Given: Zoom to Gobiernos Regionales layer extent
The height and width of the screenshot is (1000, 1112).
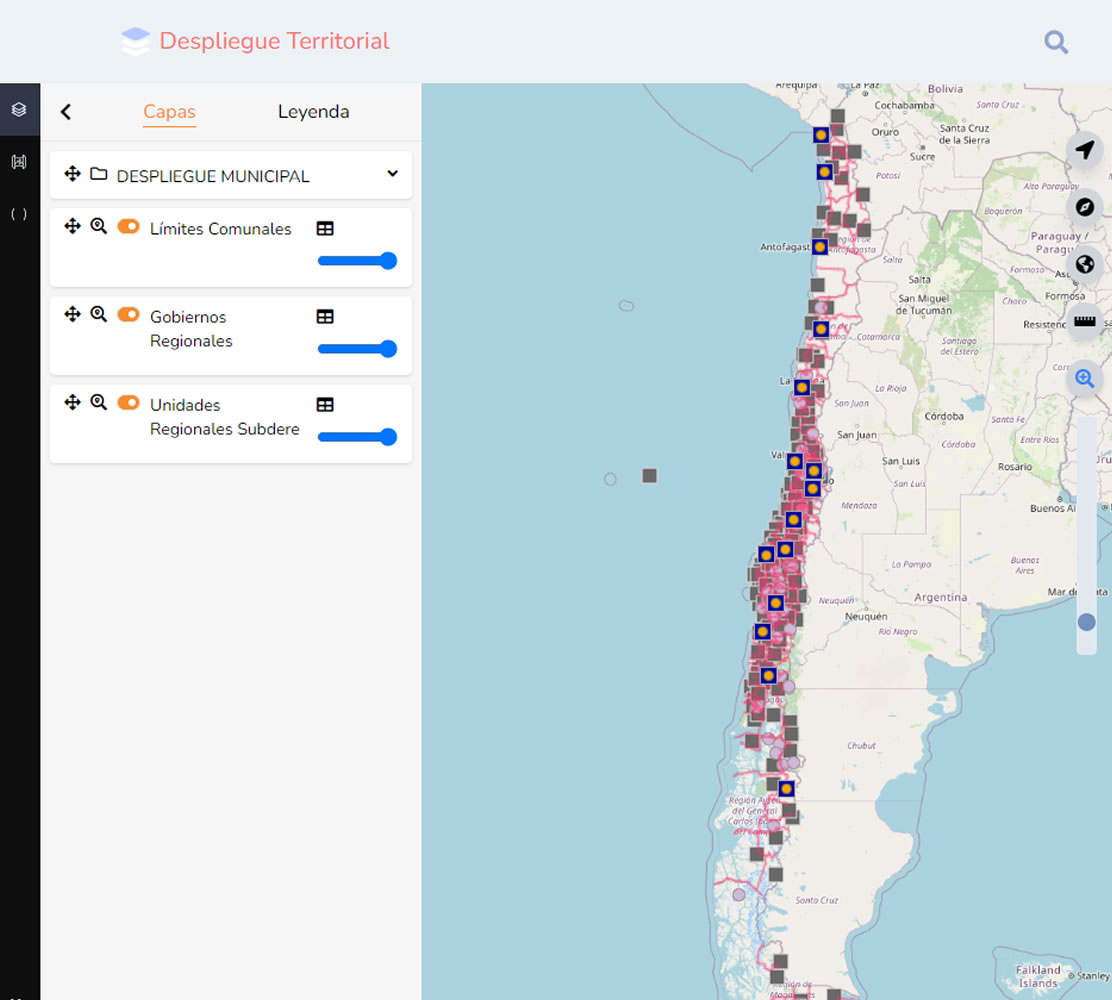Looking at the screenshot, I should [98, 315].
